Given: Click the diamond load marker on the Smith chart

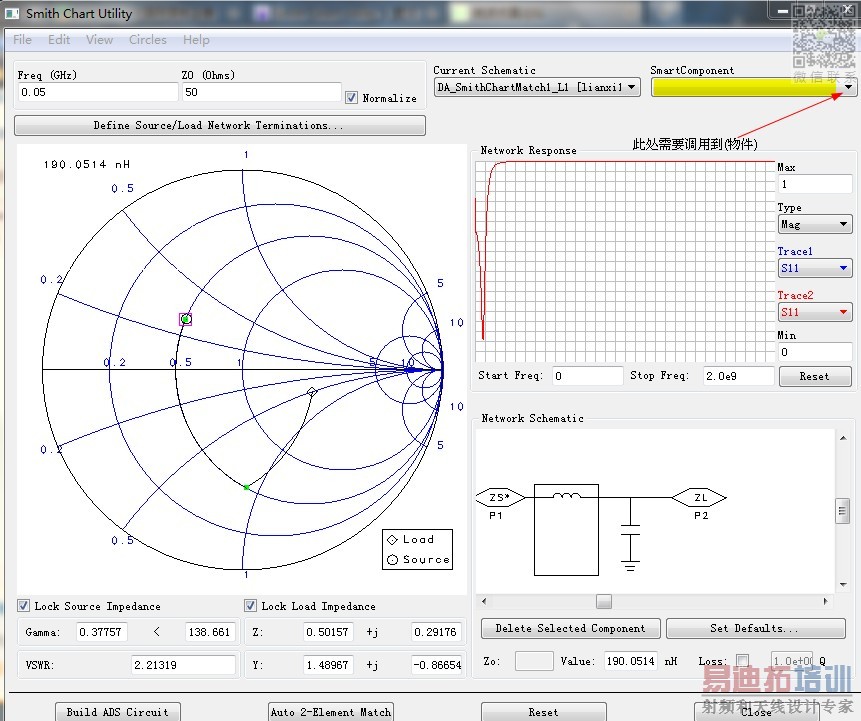Looking at the screenshot, I should (x=312, y=392).
